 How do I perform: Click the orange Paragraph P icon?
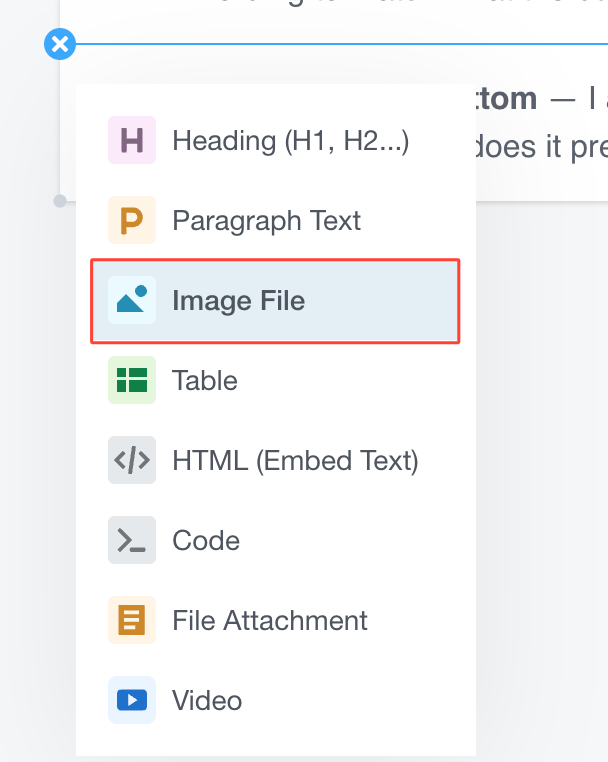(132, 220)
